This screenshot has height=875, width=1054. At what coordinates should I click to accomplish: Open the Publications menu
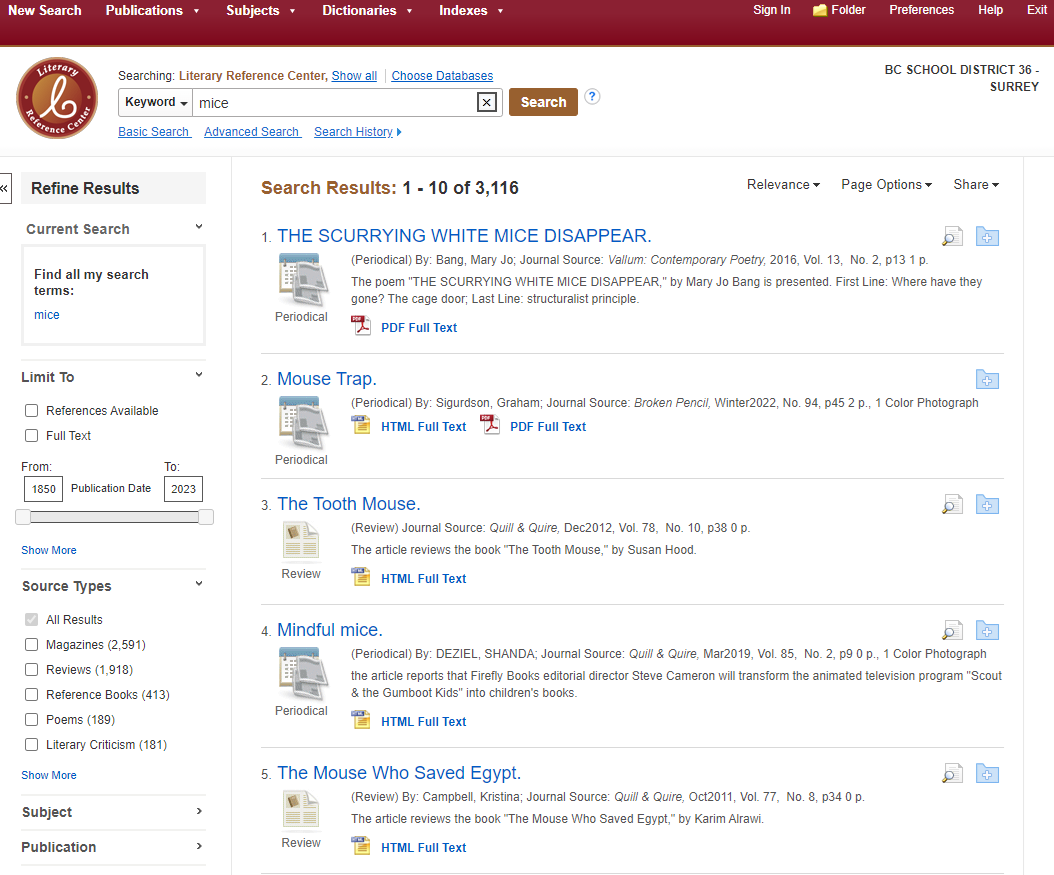click(x=152, y=11)
